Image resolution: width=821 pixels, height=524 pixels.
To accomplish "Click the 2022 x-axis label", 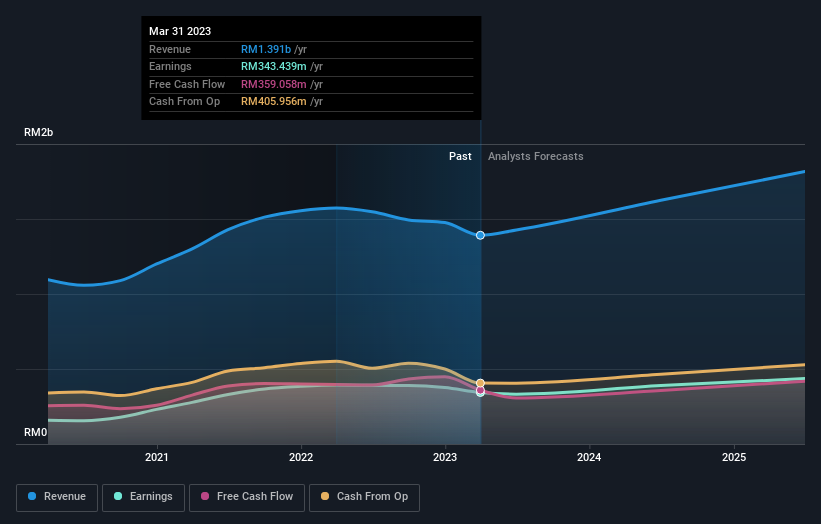I will coord(301,458).
